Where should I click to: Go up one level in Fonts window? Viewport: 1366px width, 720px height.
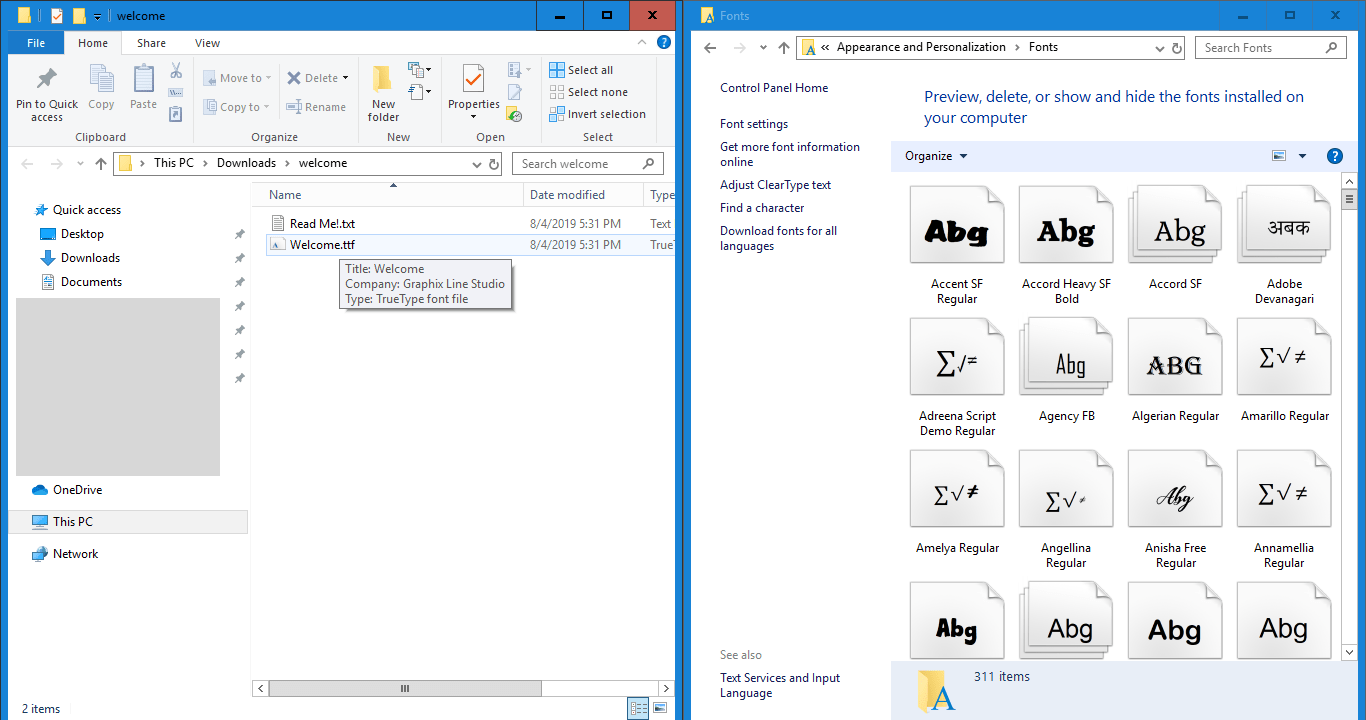click(783, 48)
